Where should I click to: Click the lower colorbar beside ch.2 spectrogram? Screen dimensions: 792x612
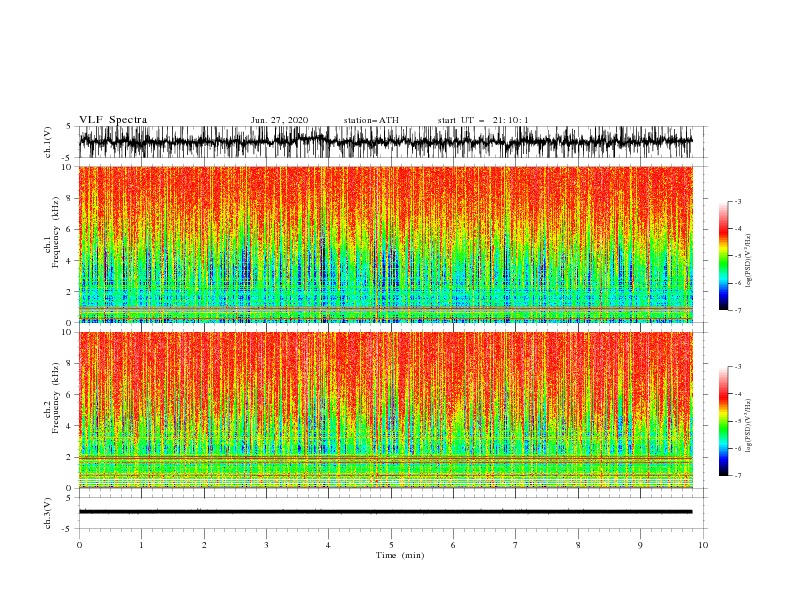(723, 421)
